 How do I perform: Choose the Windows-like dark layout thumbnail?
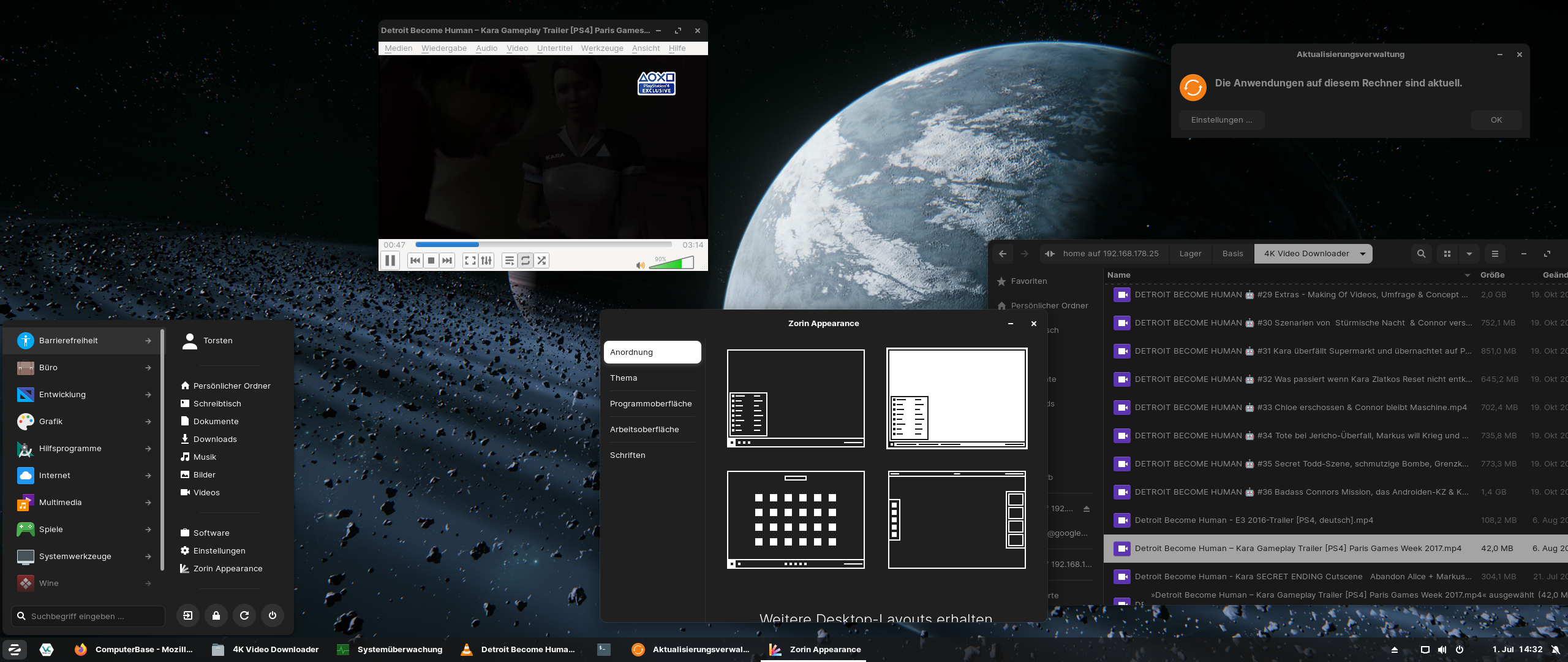coord(796,398)
